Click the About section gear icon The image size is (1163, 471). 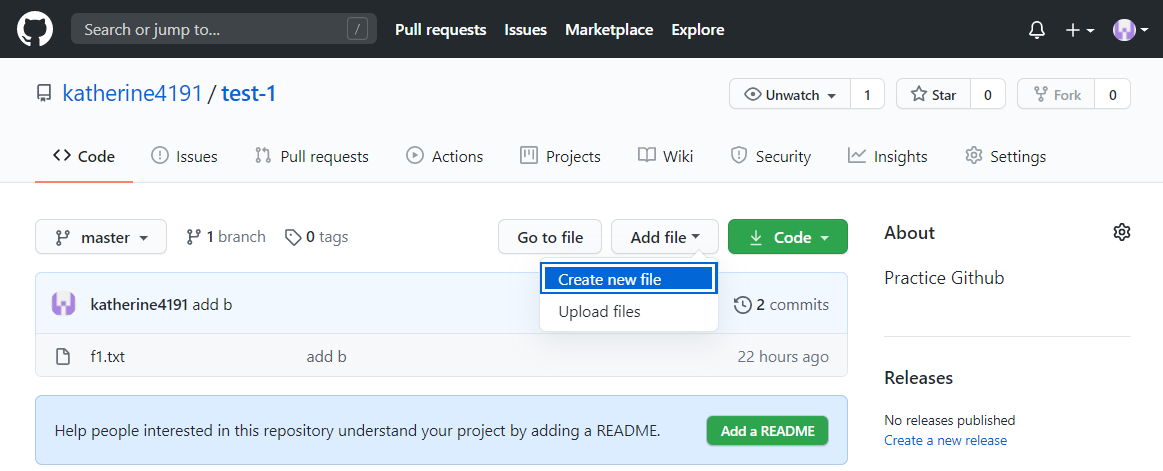pyautogui.click(x=1122, y=233)
